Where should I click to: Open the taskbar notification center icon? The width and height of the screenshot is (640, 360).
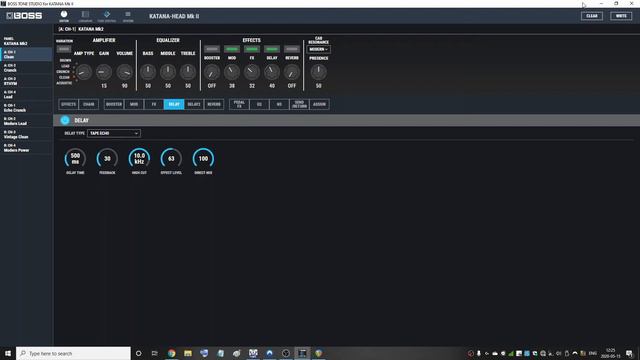pos(629,353)
